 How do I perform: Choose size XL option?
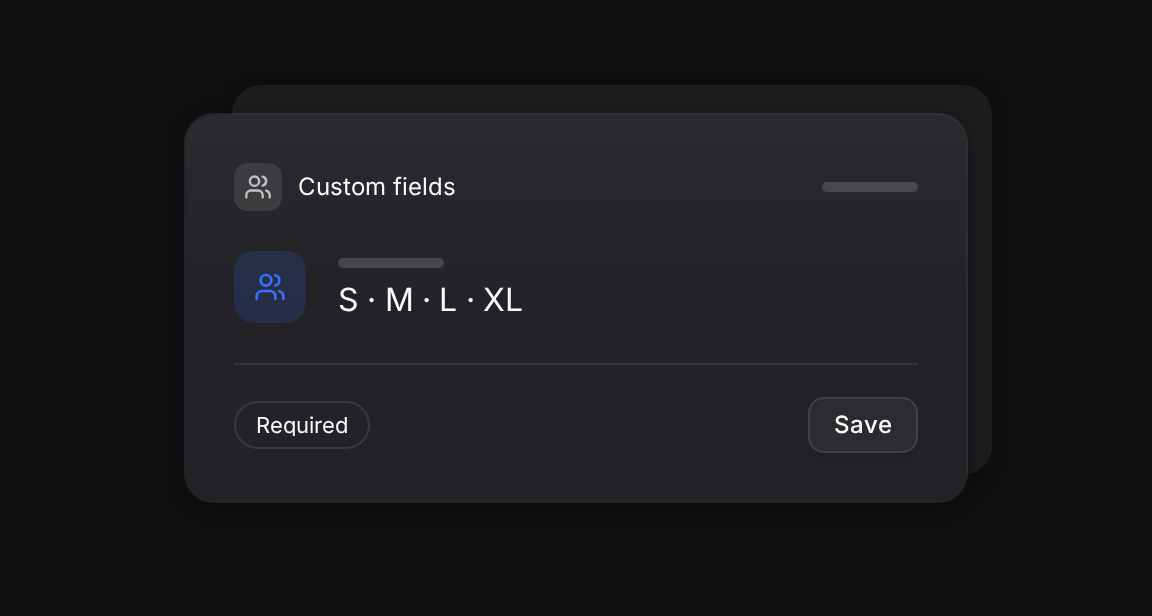click(503, 300)
